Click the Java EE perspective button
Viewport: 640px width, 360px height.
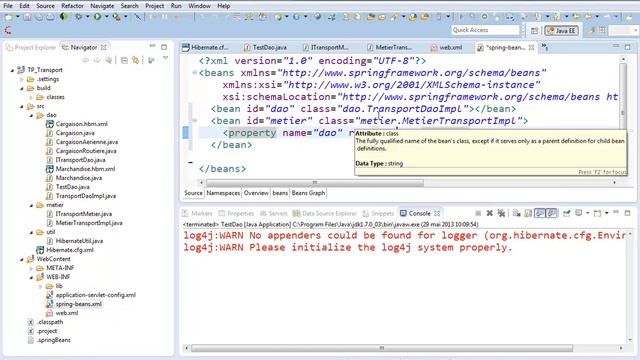point(562,31)
